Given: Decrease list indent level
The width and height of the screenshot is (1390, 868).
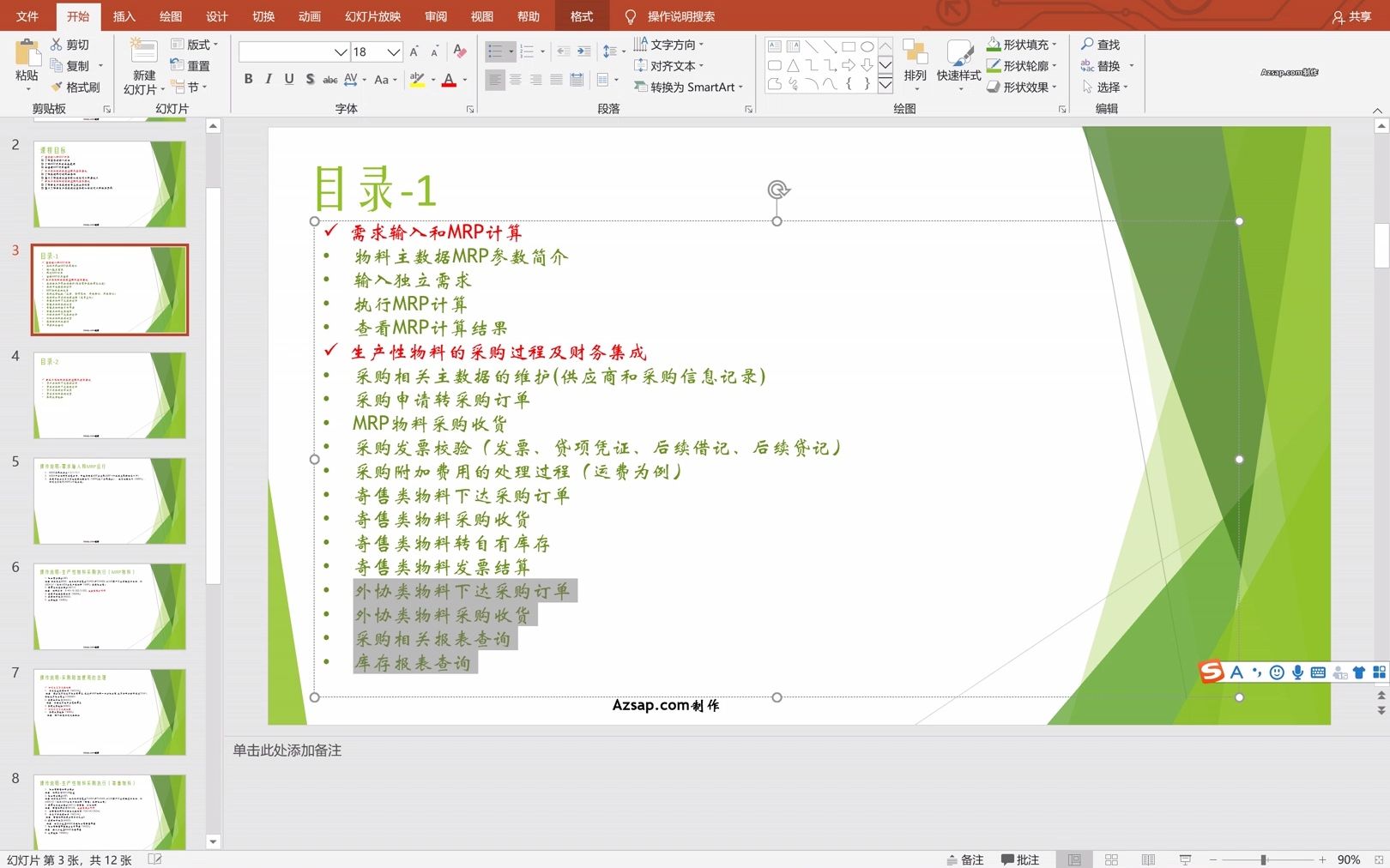Looking at the screenshot, I should pos(563,51).
